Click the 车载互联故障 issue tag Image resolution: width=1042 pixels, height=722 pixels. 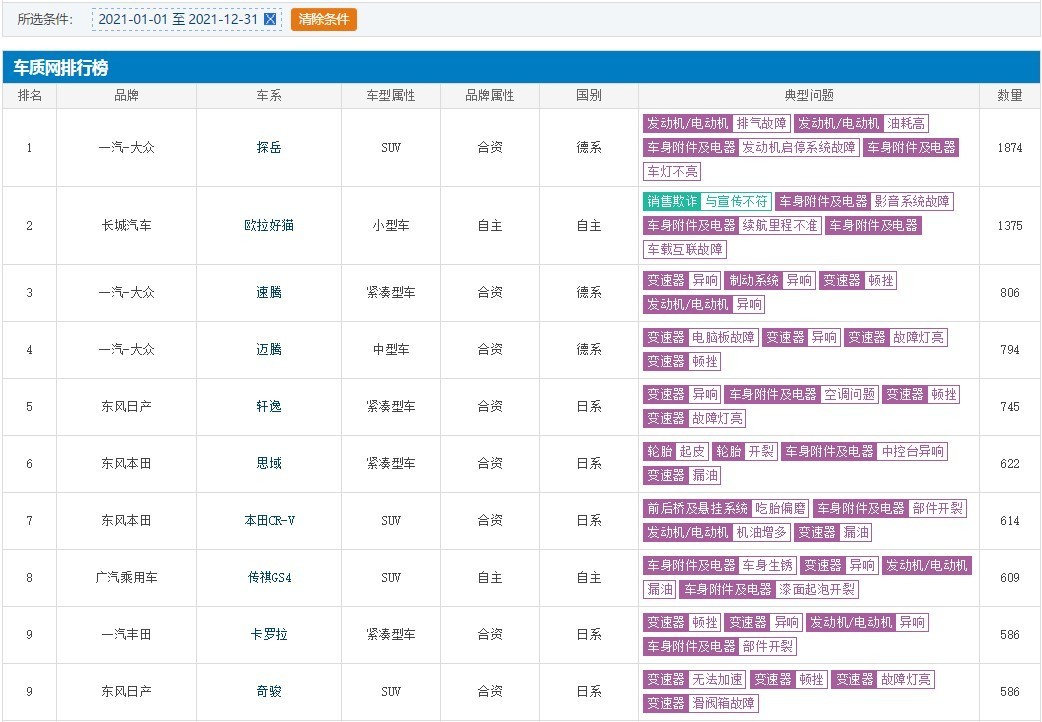pos(685,249)
